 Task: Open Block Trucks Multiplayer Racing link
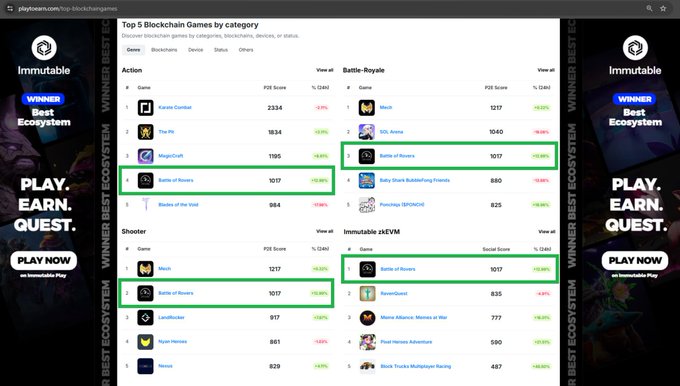pos(415,366)
